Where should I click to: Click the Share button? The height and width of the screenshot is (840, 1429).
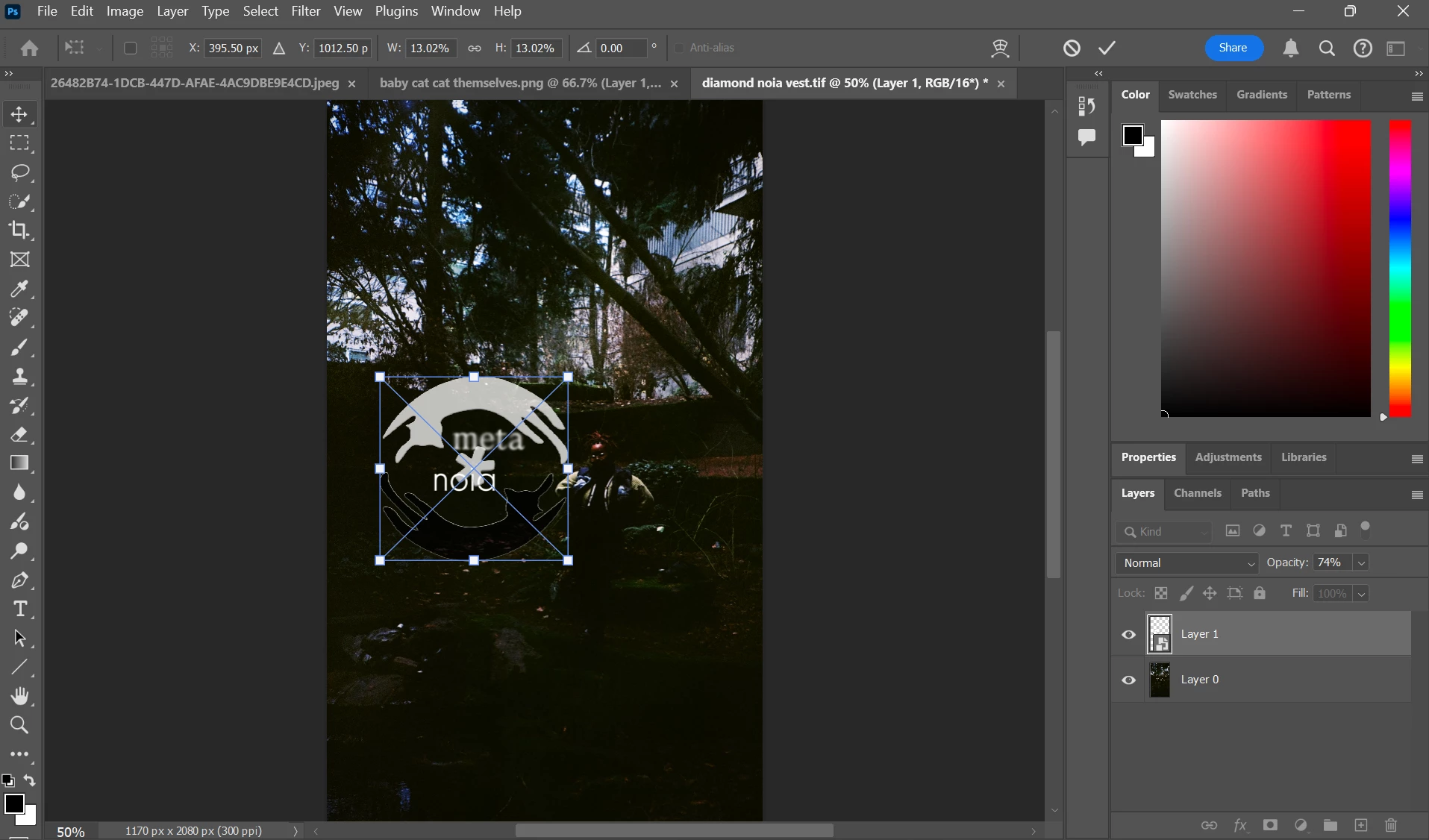pyautogui.click(x=1233, y=48)
